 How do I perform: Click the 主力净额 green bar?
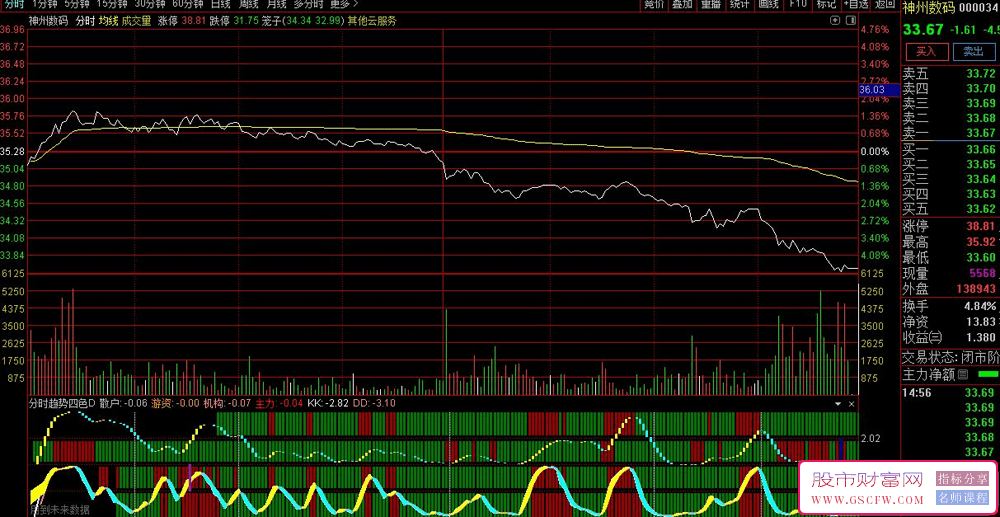pos(987,374)
